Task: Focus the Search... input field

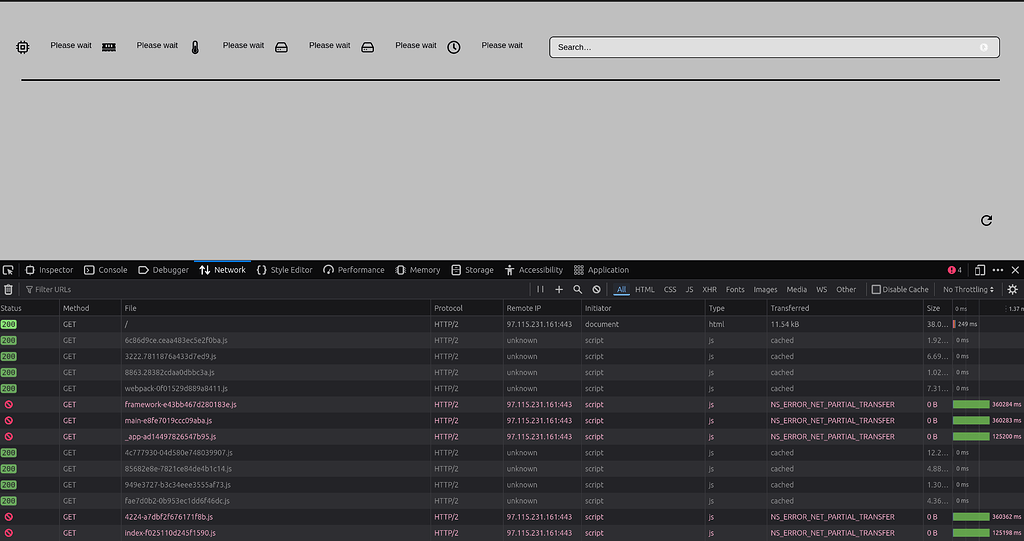Action: [774, 47]
